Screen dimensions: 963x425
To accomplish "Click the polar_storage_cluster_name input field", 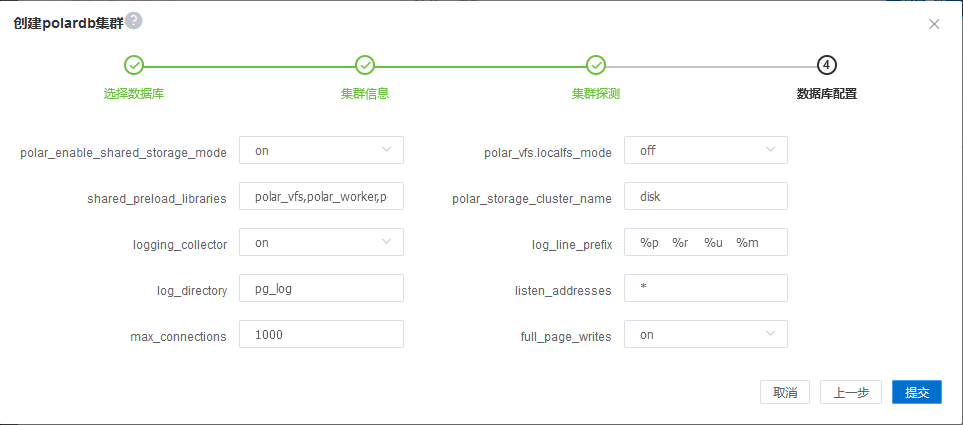I will tap(706, 197).
